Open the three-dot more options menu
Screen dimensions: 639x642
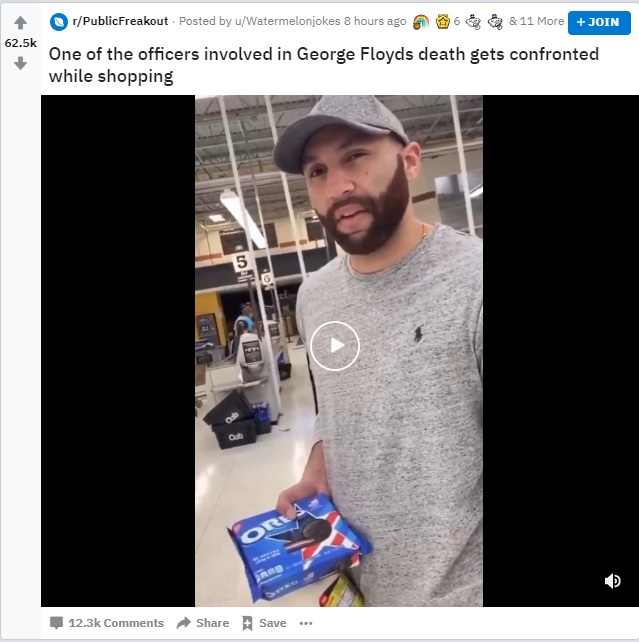tap(306, 623)
